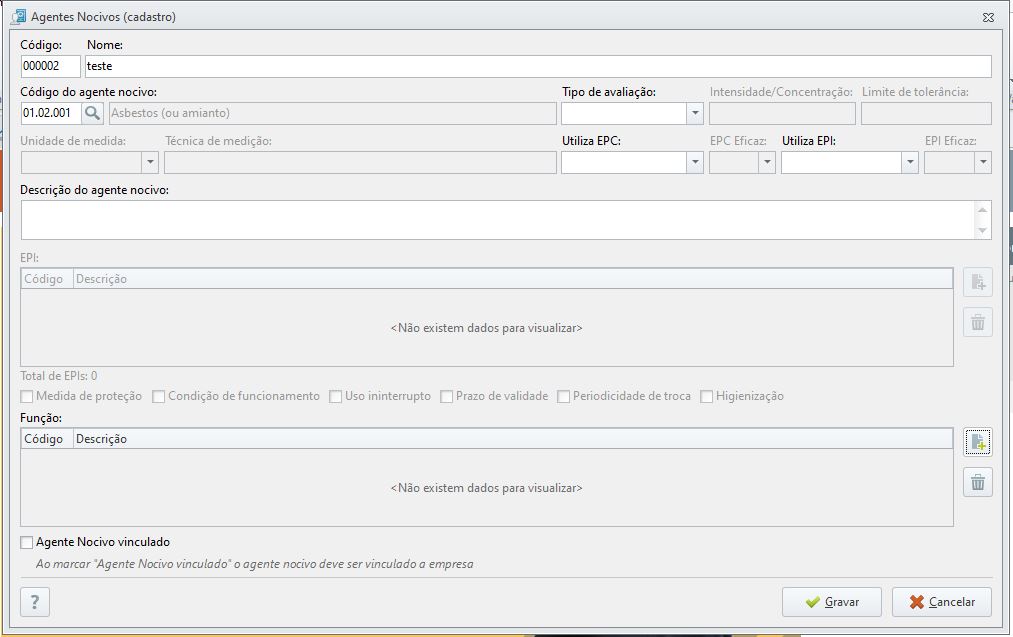Click the add document icon beside the EPI grid
This screenshot has width=1013, height=637.
977,282
